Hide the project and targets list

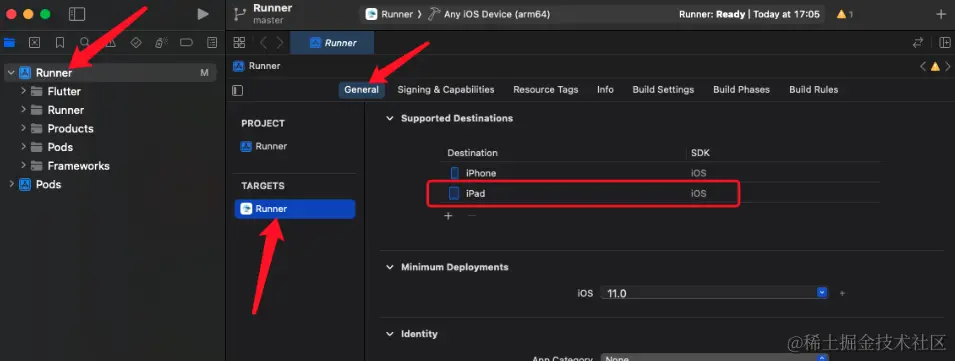(238, 90)
